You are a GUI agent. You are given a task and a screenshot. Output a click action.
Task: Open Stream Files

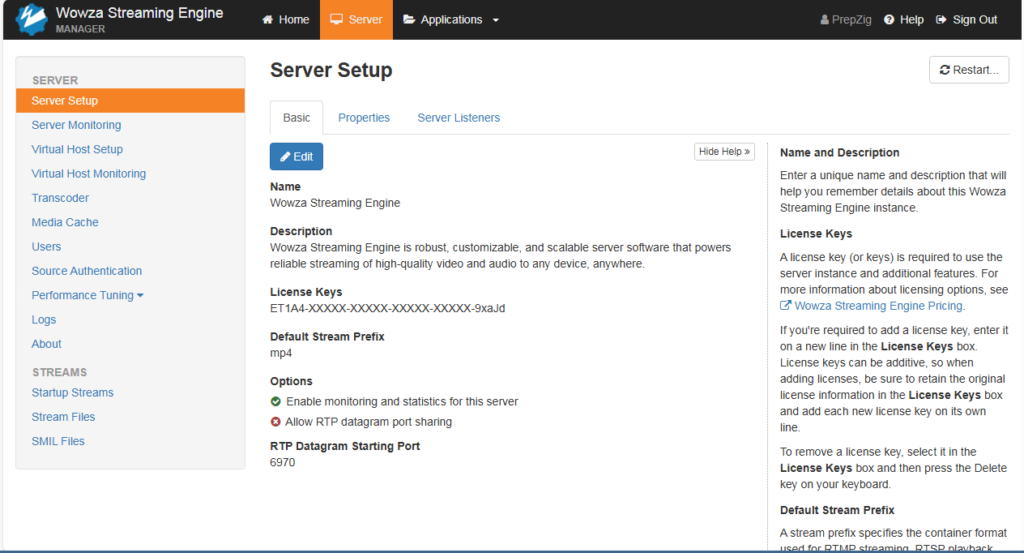coord(63,417)
